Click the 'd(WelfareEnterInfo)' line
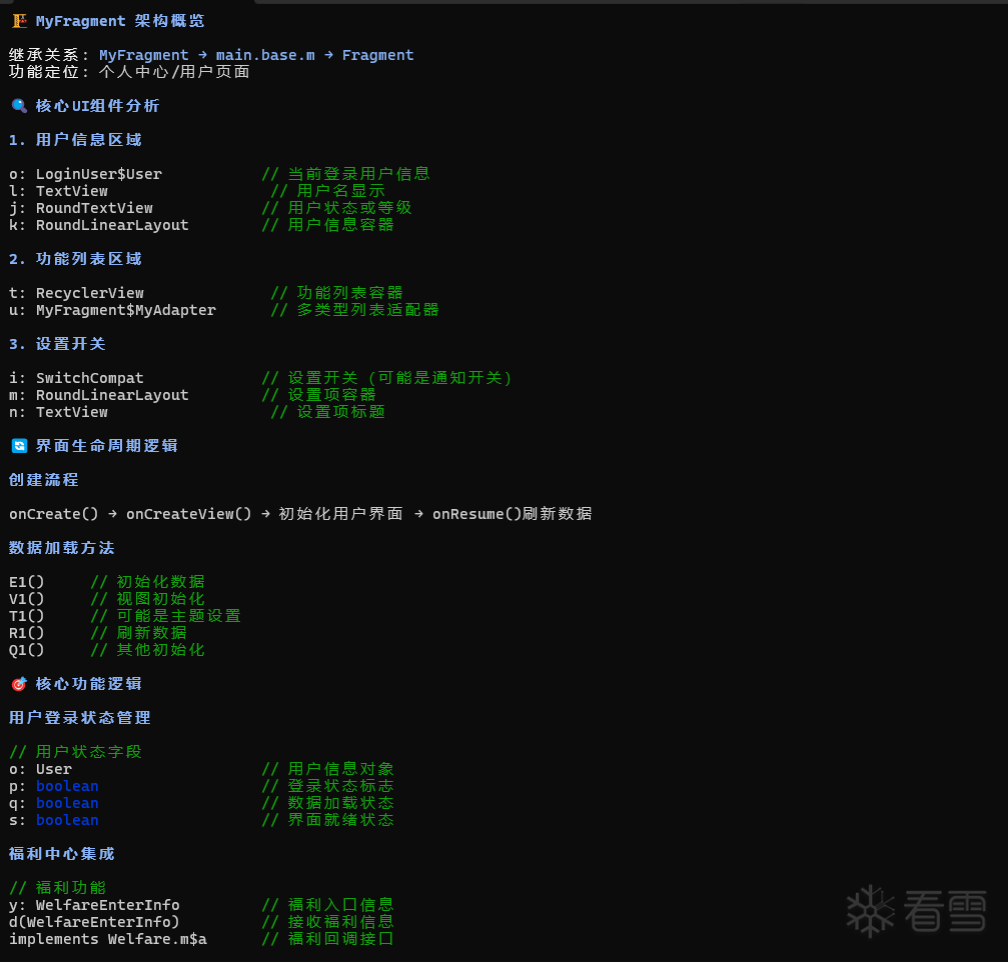 94,922
